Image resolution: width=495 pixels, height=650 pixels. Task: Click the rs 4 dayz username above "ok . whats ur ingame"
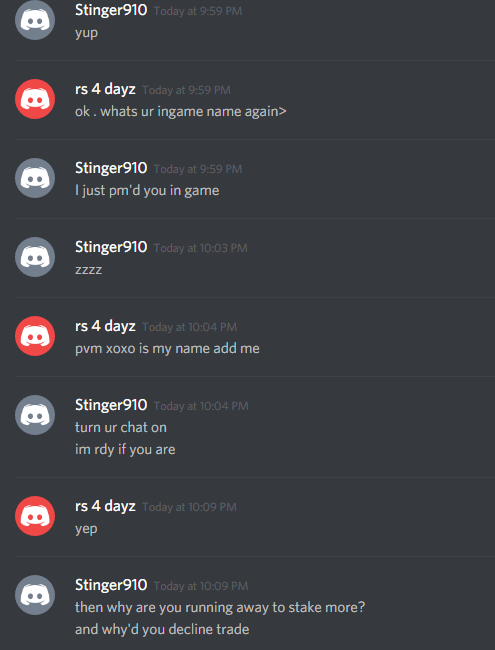click(x=105, y=89)
